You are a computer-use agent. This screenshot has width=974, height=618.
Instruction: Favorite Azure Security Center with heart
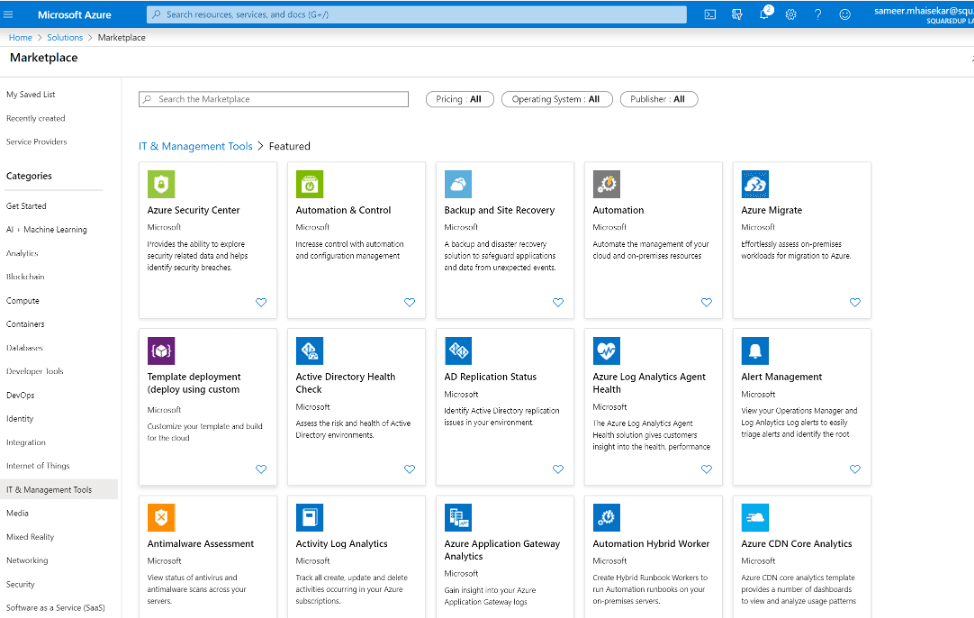(261, 302)
